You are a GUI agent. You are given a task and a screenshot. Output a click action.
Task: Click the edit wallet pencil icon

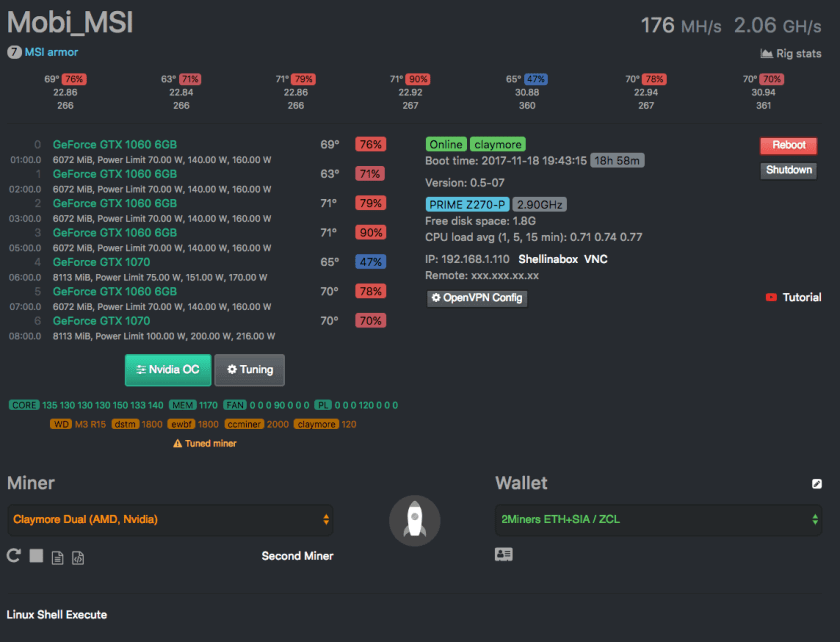816,484
